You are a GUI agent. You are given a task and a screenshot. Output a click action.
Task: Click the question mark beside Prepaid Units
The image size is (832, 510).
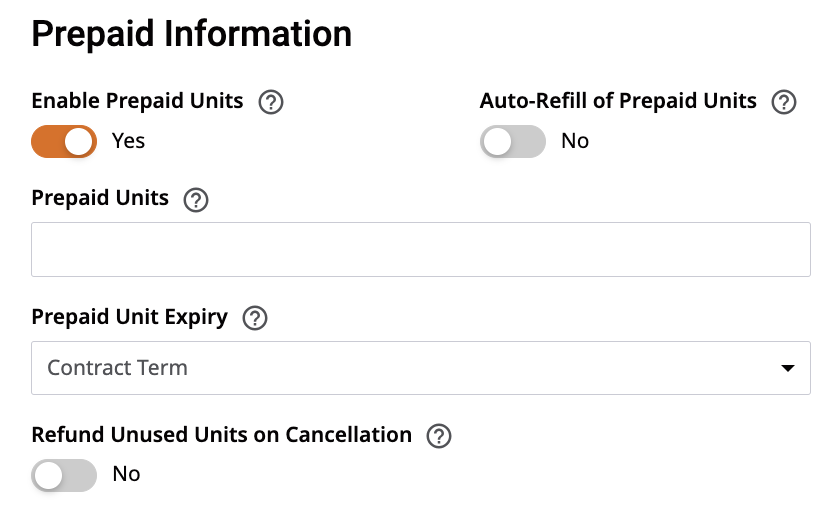tap(196, 200)
